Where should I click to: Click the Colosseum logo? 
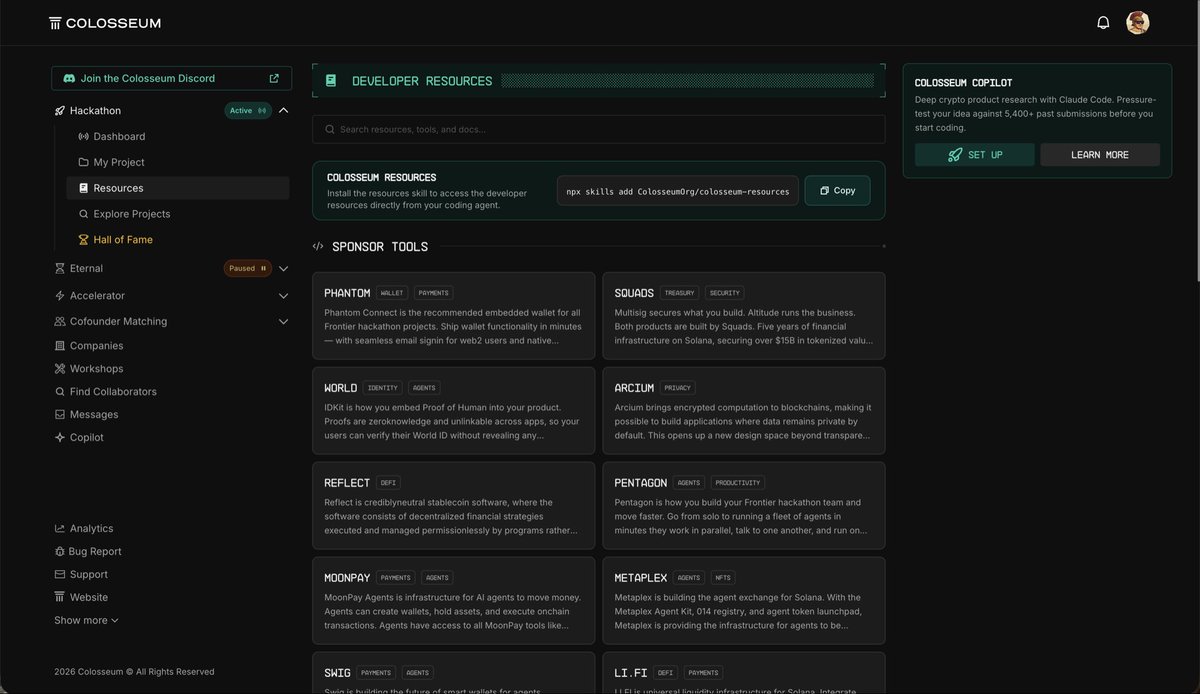[105, 22]
